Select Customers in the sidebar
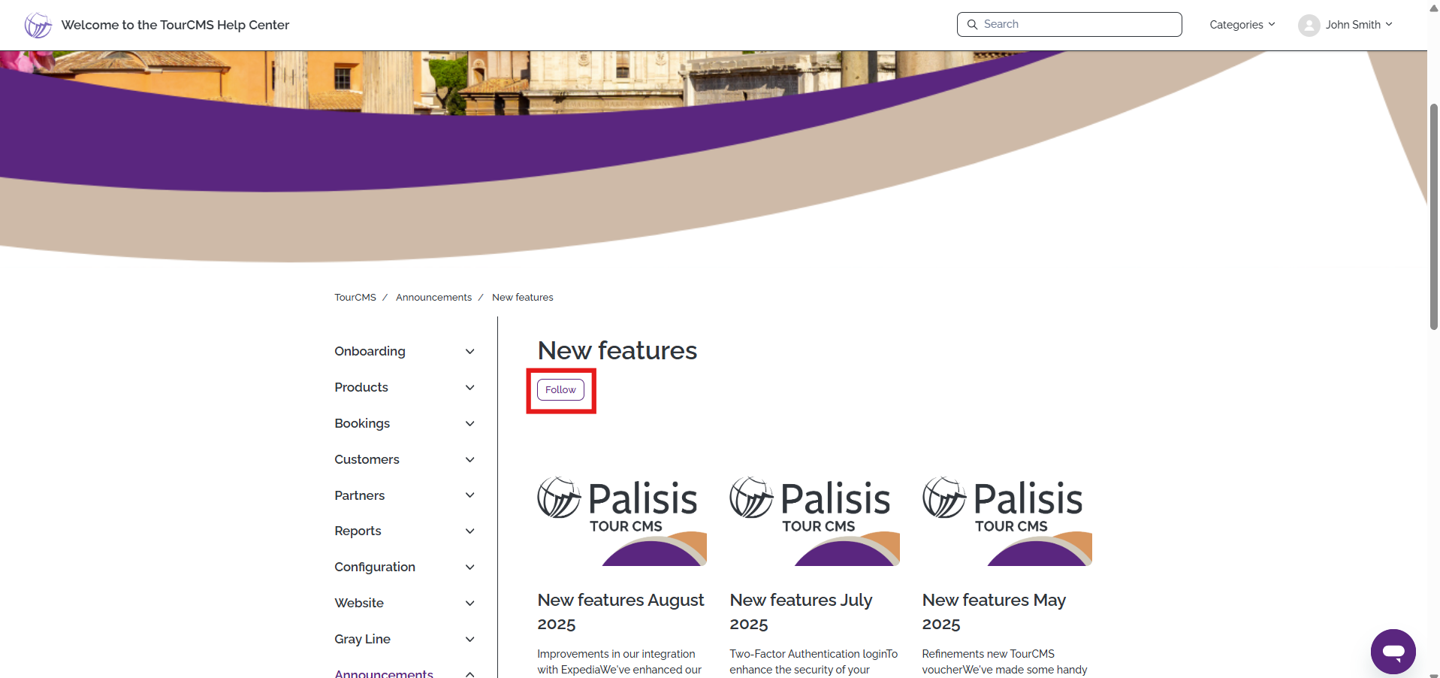1440x678 pixels. click(367, 459)
